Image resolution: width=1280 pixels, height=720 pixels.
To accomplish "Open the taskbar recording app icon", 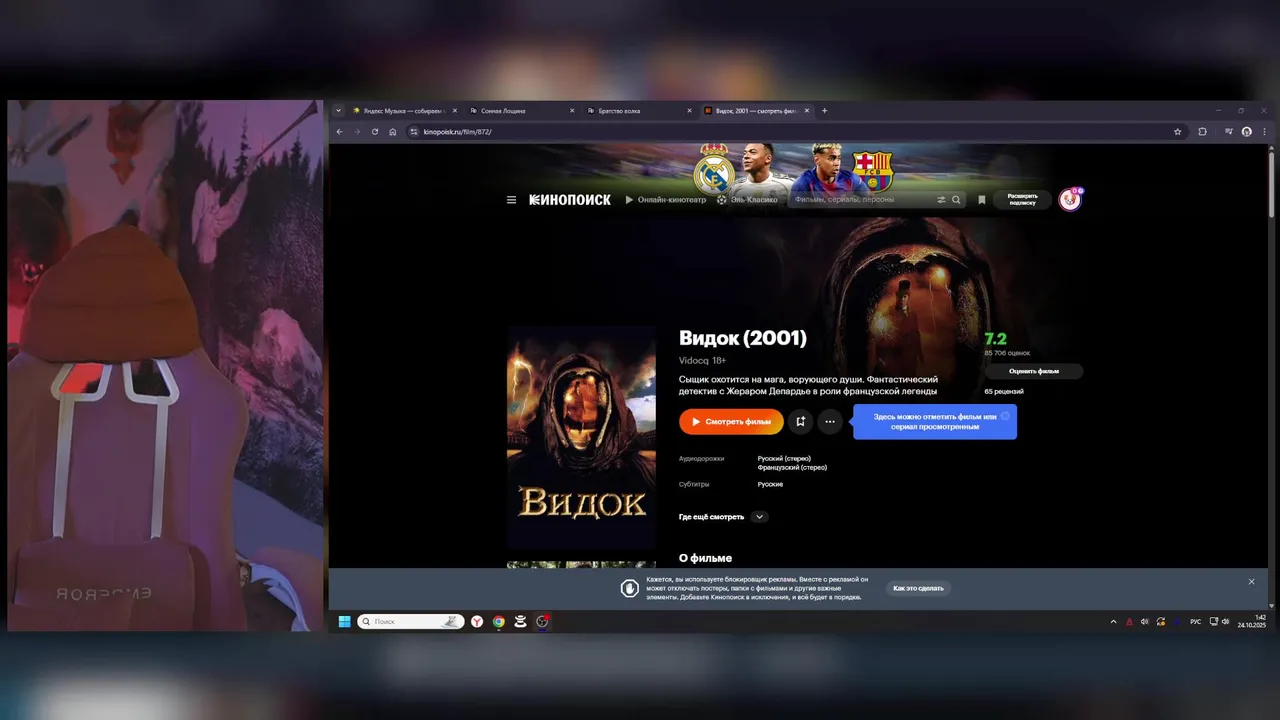I will pyautogui.click(x=542, y=621).
